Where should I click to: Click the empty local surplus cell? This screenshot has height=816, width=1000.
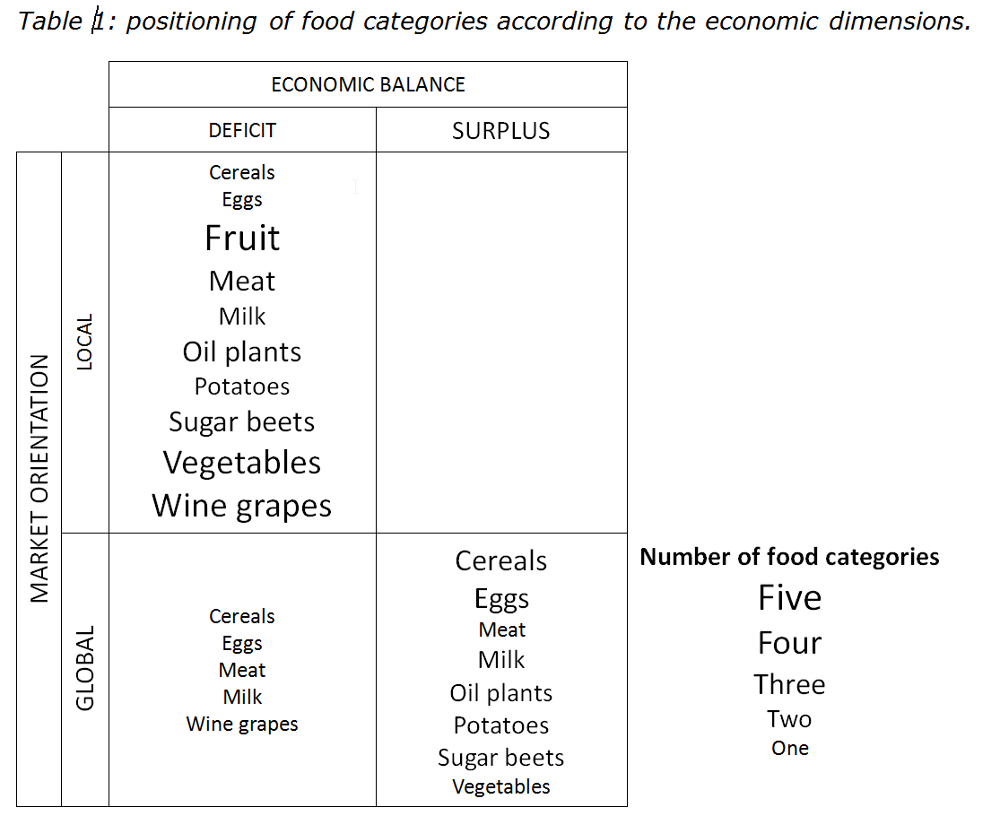click(x=501, y=342)
